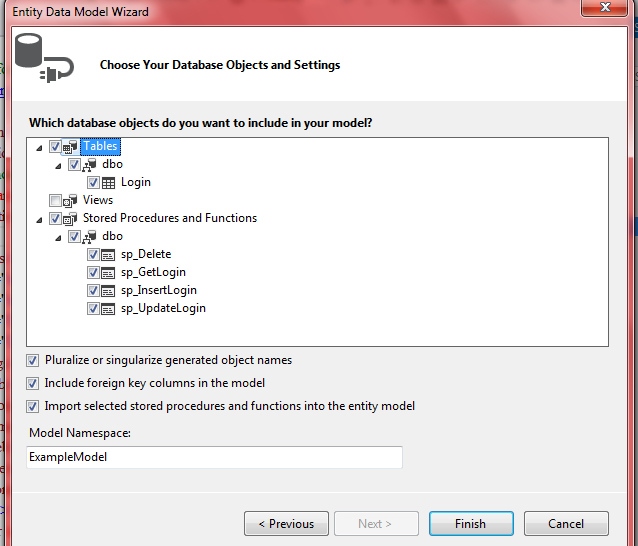Viewport: 638px width, 546px height.
Task: Click the schema icon of dbo under Tables
Action: (x=89, y=165)
